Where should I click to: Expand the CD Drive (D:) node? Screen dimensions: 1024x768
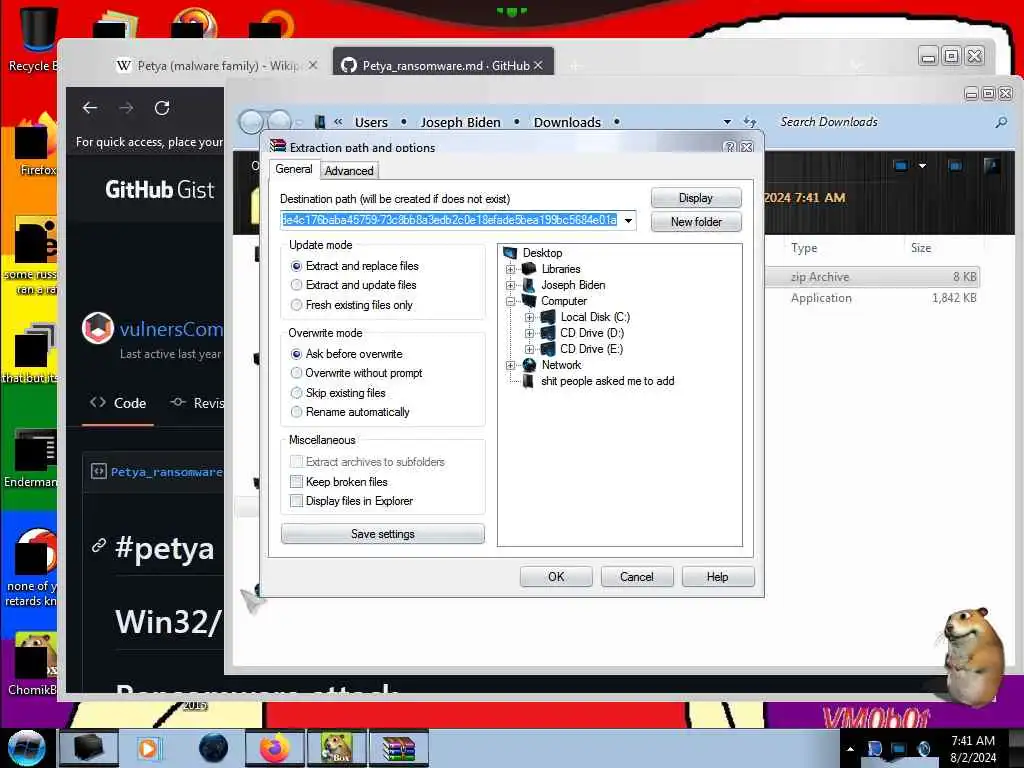coord(530,333)
